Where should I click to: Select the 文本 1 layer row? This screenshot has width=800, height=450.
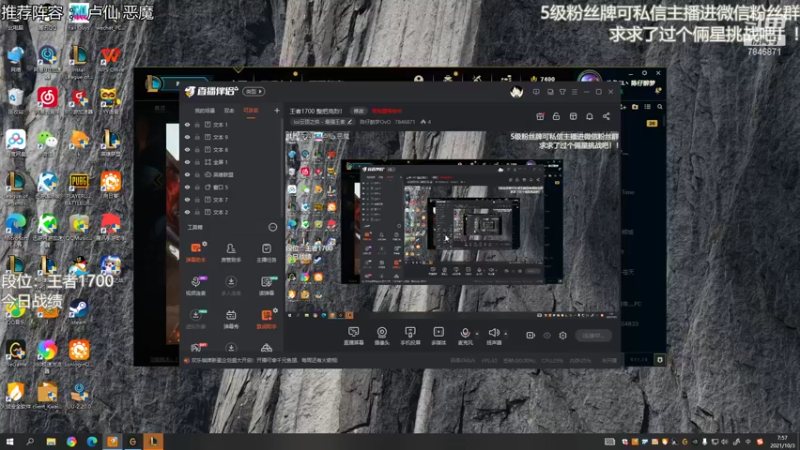point(232,124)
